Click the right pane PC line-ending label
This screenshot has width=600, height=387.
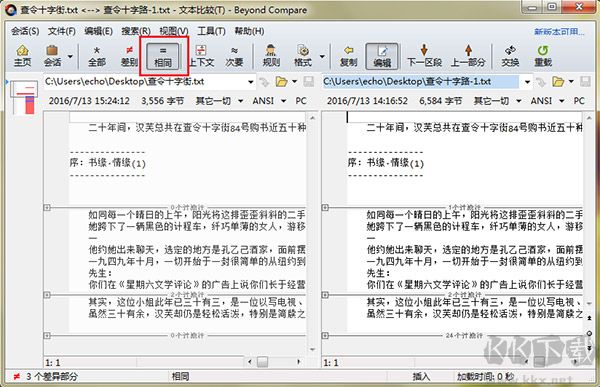click(x=579, y=101)
